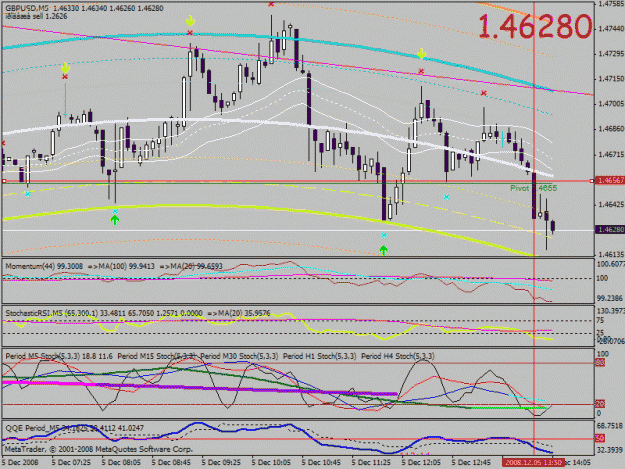Click the red '2008.12.05 13:30' time marker
625x469 pixels.
[533, 463]
